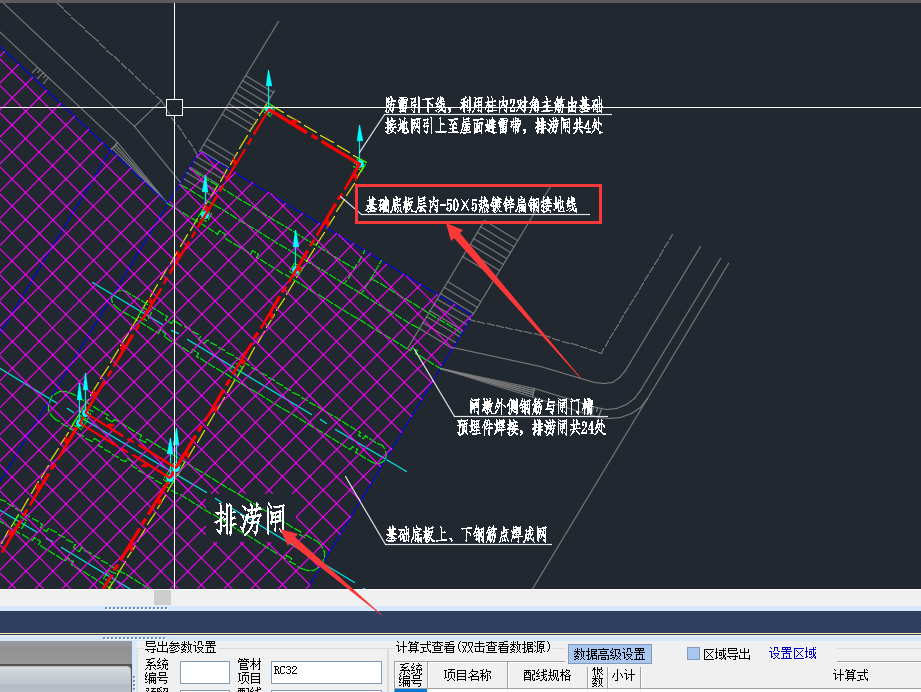Open the 设置区域 link
This screenshot has height=692, width=921.
(x=792, y=653)
